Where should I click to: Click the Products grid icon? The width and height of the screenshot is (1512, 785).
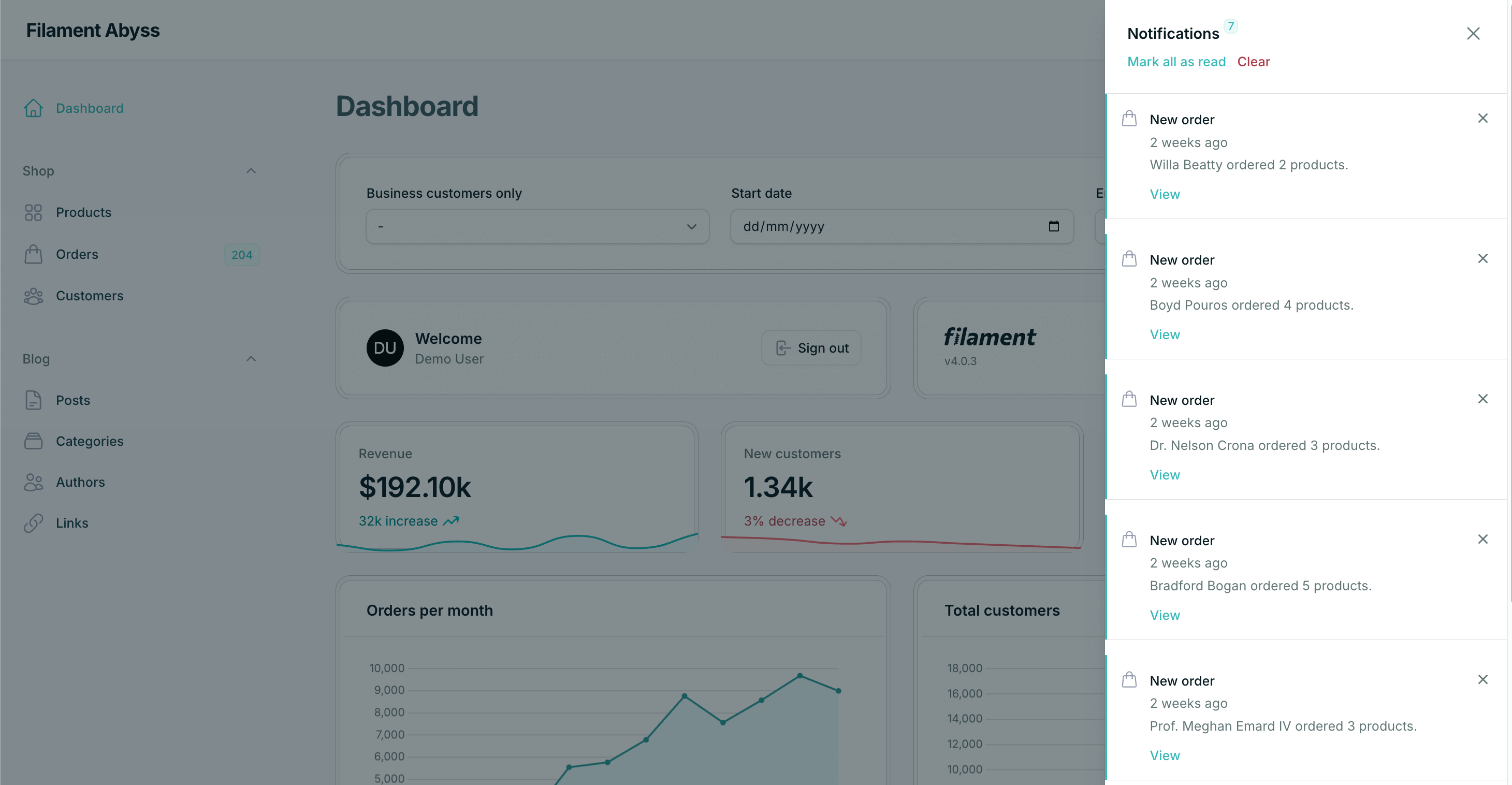[x=33, y=212]
